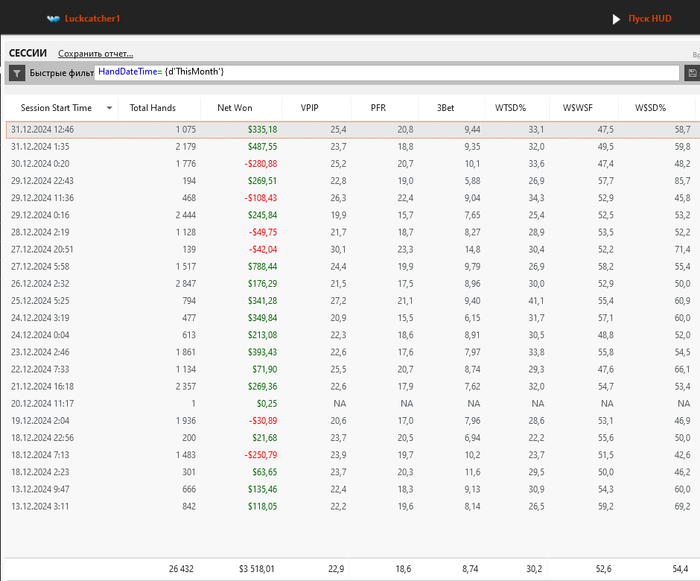The height and width of the screenshot is (581, 700).
Task: Click the Сохранить отчет... link
Action: [x=95, y=54]
